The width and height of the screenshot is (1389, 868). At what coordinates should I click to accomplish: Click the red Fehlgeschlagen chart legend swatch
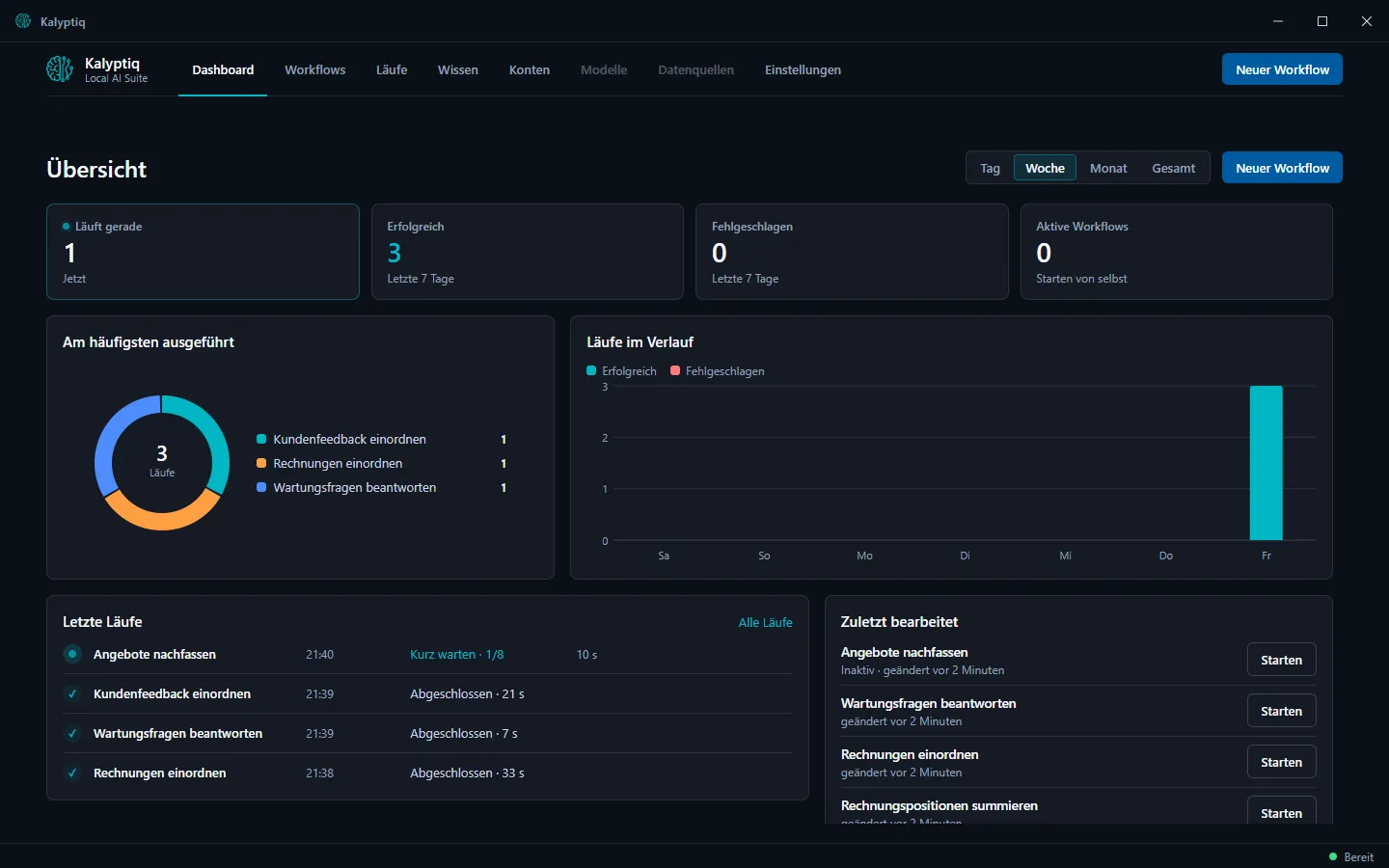(x=675, y=370)
